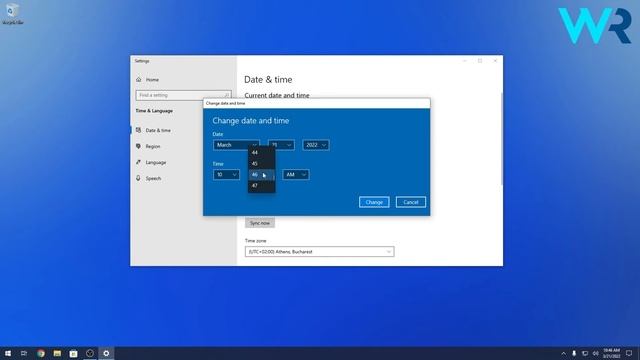
Task: Open Task View from taskbar
Action: pyautogui.click(x=24, y=353)
